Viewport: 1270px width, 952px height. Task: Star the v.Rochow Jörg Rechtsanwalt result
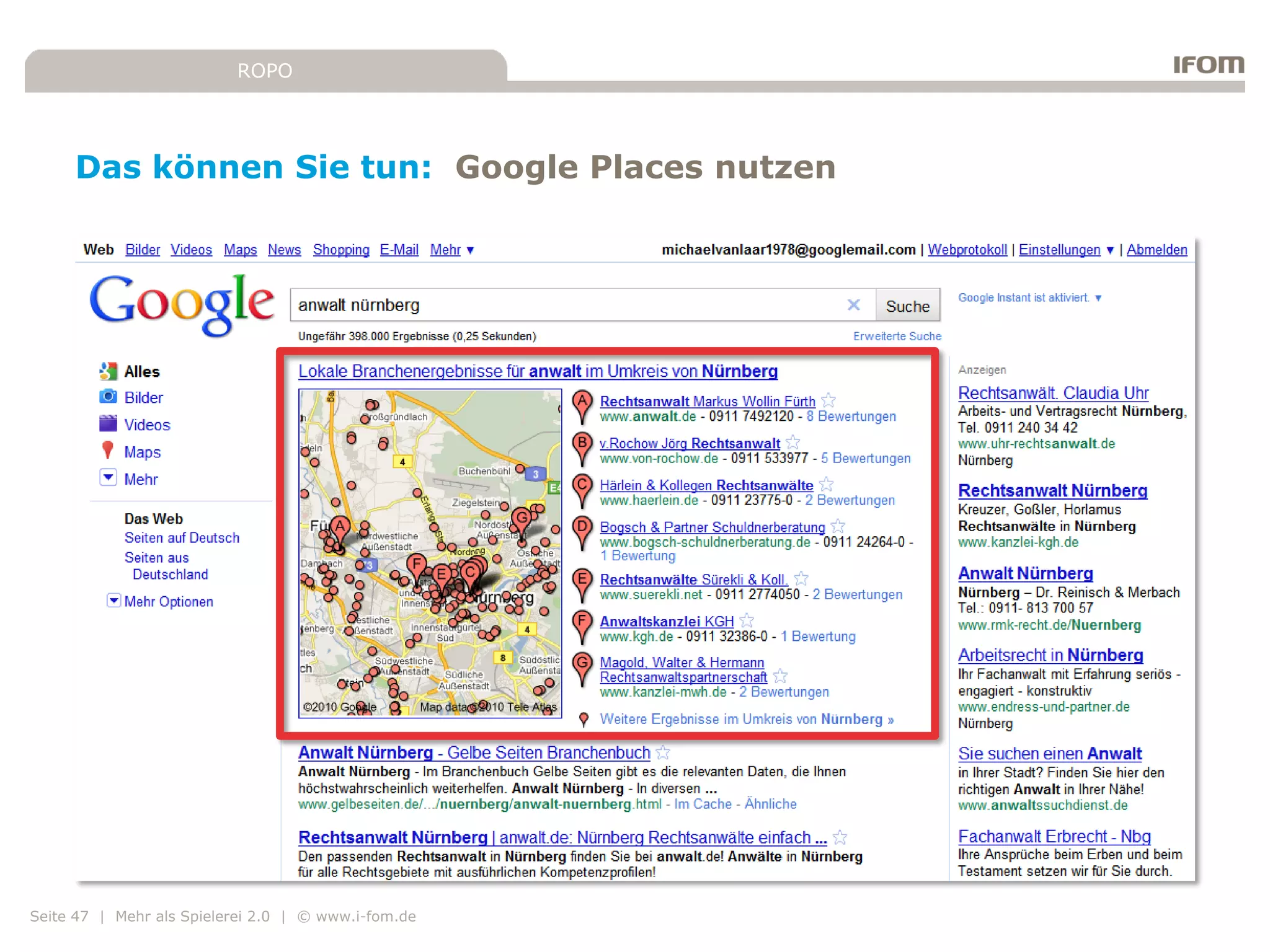point(793,443)
